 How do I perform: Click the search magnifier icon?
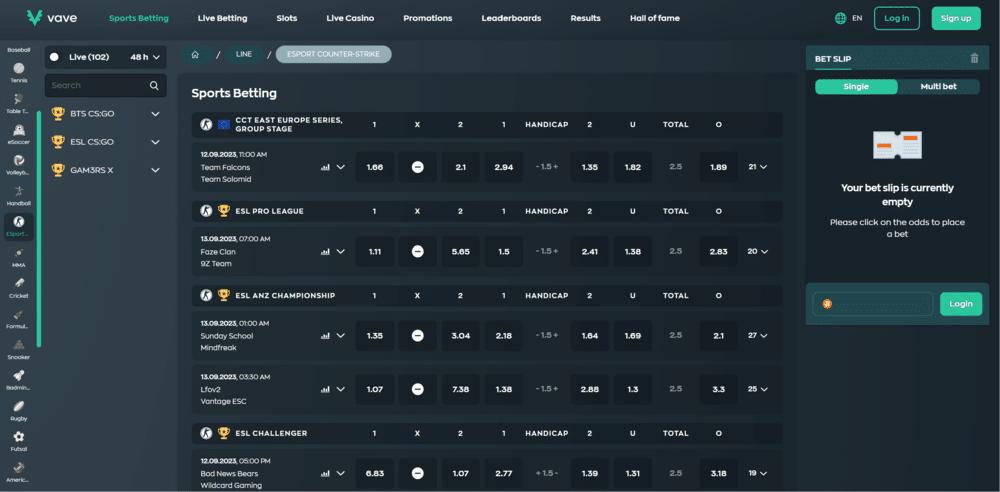point(154,85)
